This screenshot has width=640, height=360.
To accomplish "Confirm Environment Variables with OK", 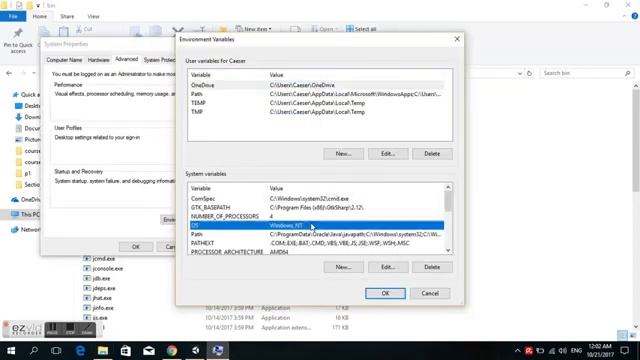I will point(385,293).
